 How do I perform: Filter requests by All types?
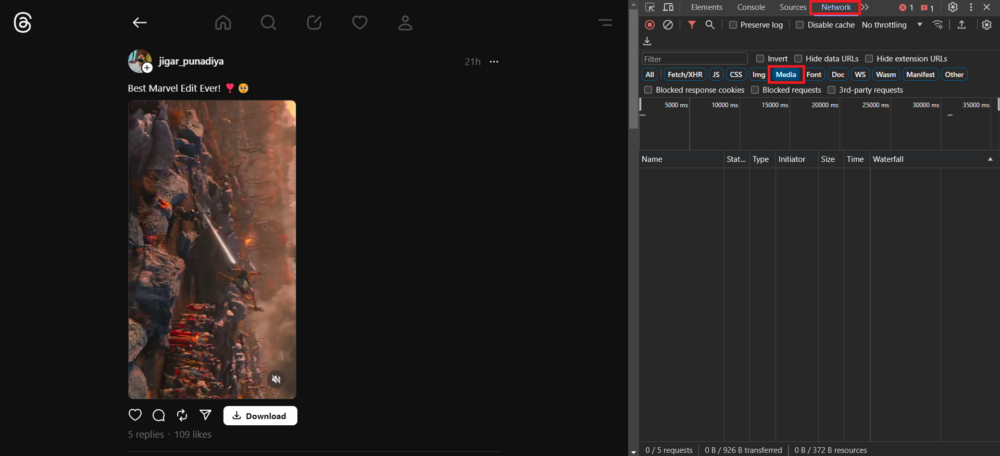(x=649, y=75)
